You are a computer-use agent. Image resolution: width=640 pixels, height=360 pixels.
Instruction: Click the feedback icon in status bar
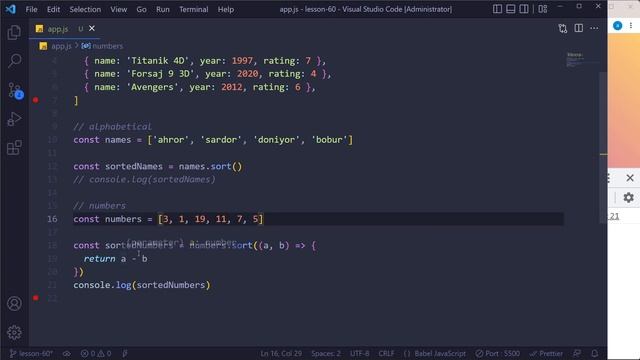(577, 353)
